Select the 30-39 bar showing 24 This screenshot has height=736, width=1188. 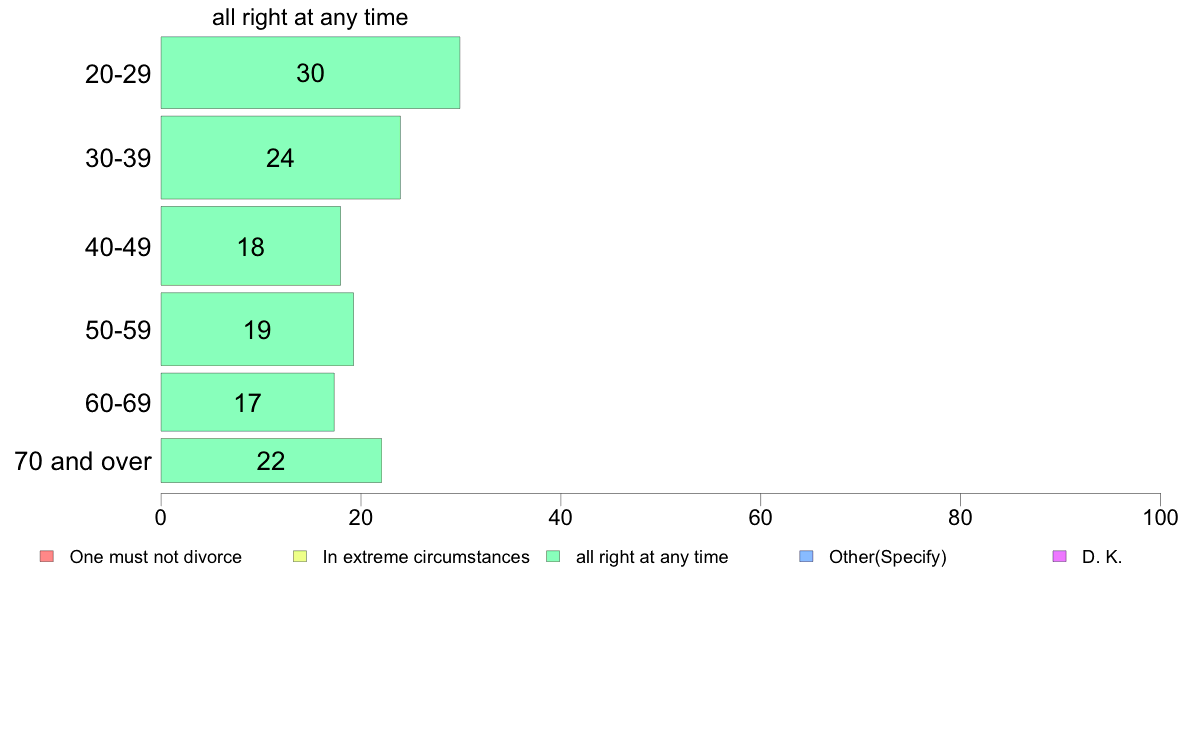click(x=280, y=158)
